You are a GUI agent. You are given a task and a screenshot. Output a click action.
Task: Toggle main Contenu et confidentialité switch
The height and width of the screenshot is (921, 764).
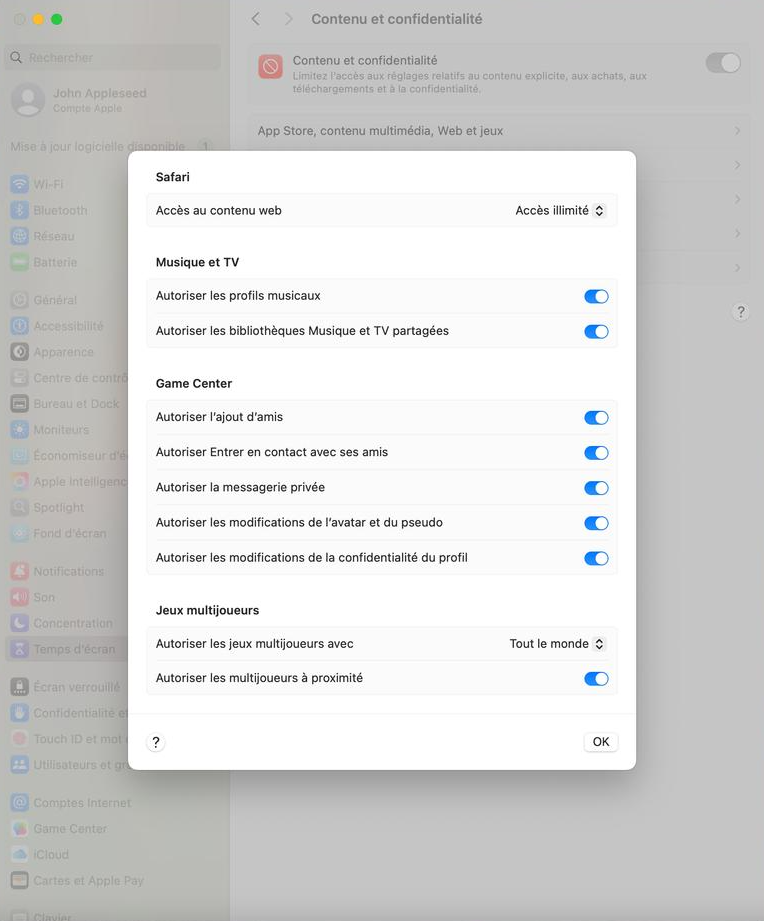click(723, 63)
